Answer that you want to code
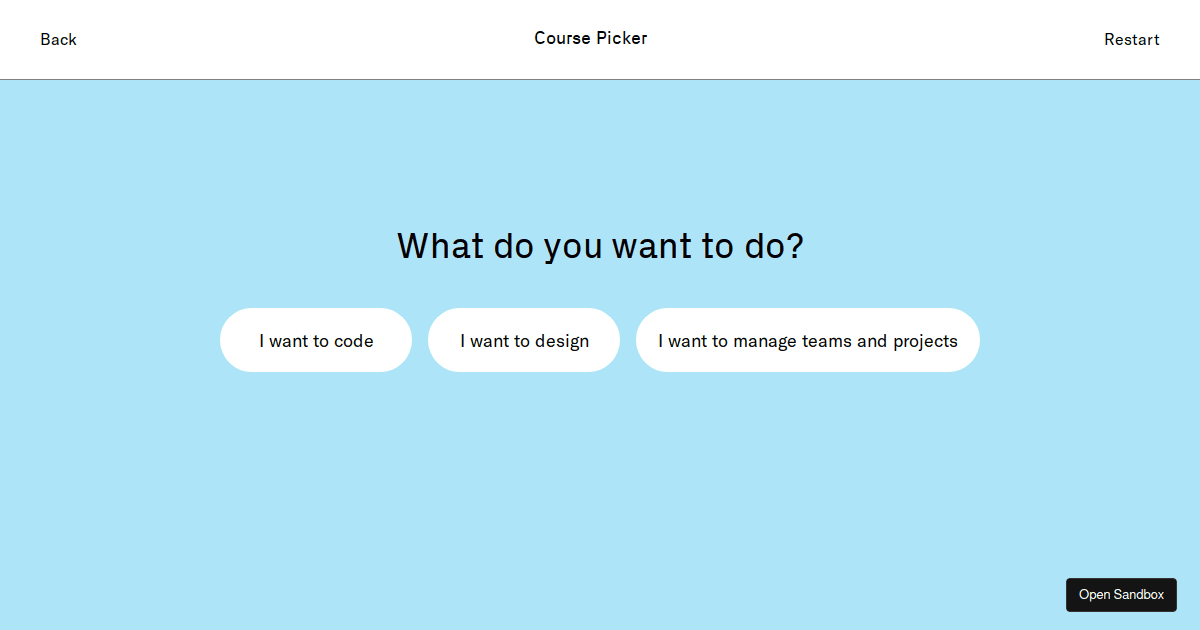Viewport: 1200px width, 630px height. pos(316,340)
